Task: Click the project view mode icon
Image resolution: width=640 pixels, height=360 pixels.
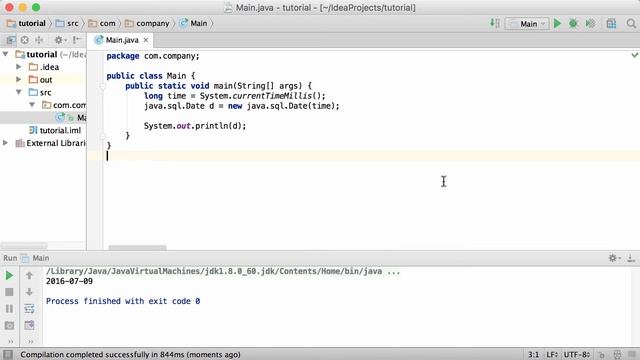Action: (x=11, y=40)
